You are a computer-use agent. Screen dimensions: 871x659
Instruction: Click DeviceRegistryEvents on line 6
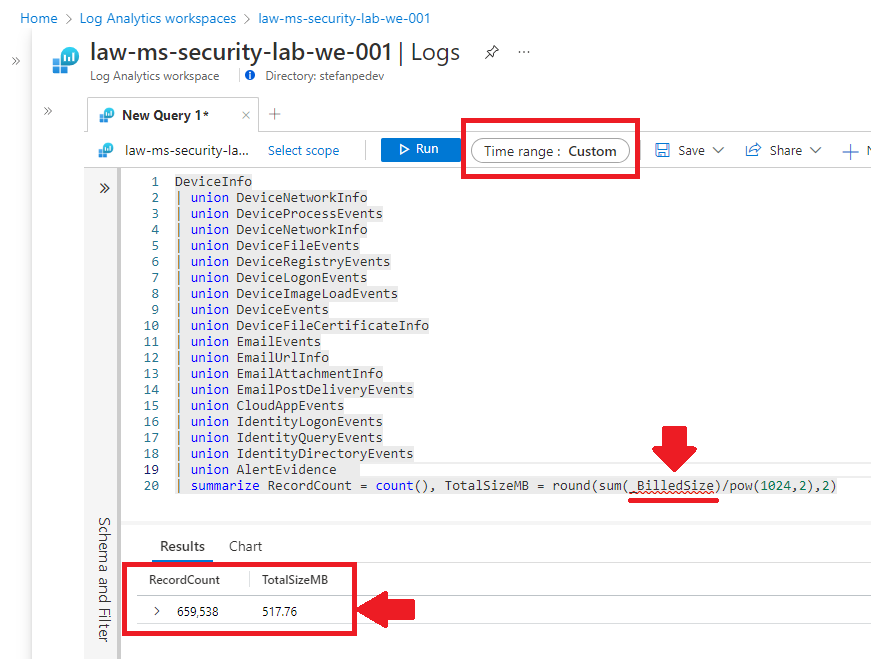(313, 262)
